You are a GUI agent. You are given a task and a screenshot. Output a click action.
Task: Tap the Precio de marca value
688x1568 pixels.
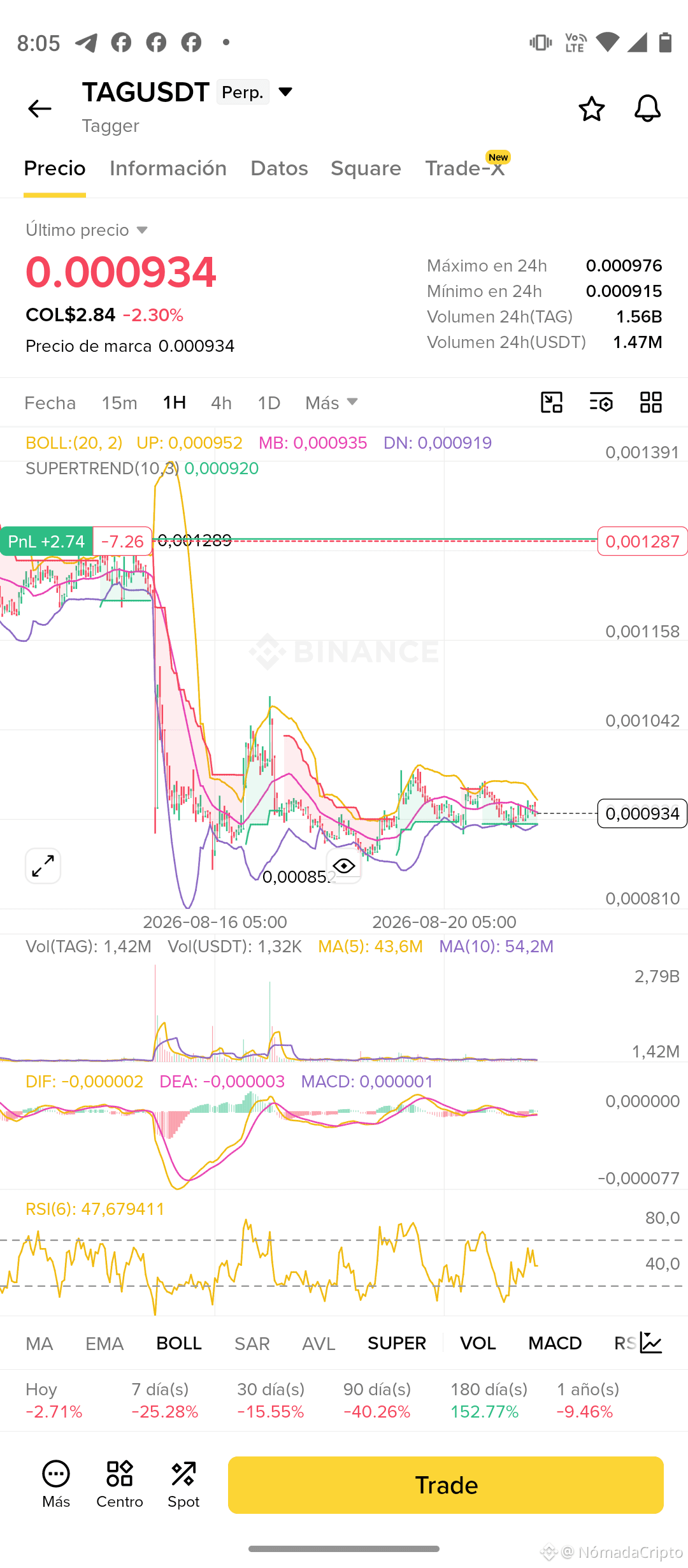(196, 346)
